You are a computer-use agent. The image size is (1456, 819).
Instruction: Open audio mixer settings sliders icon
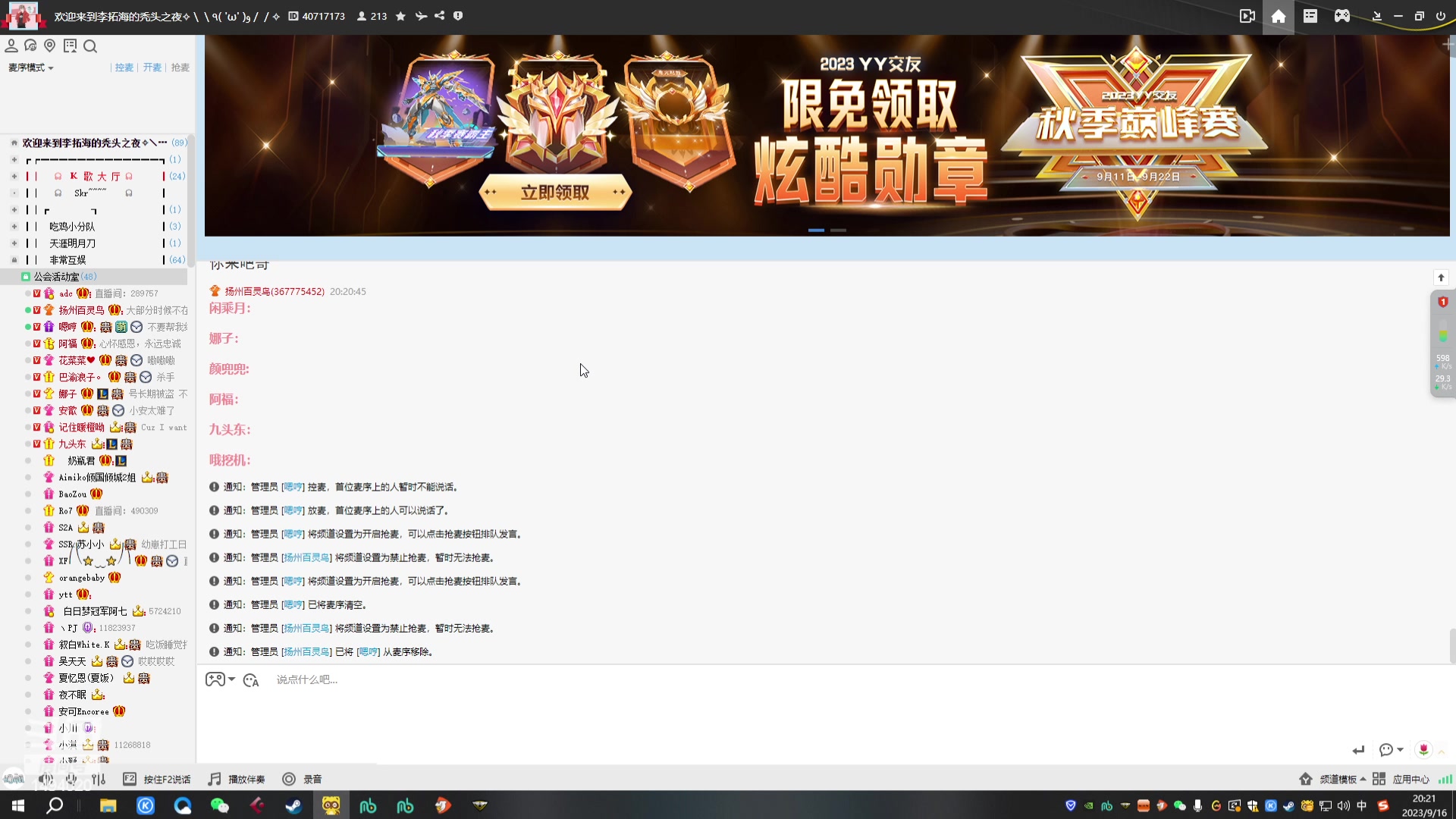(99, 779)
